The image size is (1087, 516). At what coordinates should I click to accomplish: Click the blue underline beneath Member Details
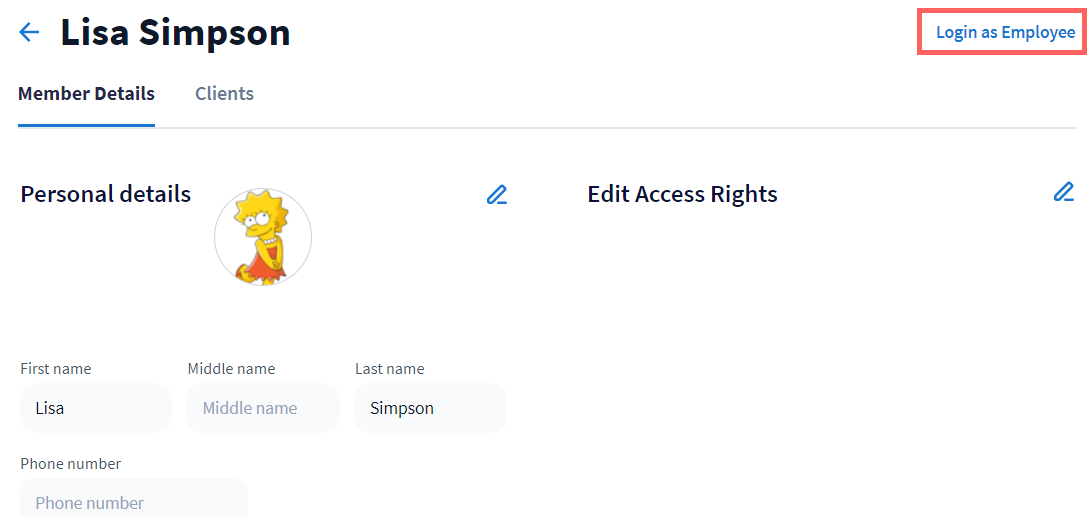(x=86, y=126)
